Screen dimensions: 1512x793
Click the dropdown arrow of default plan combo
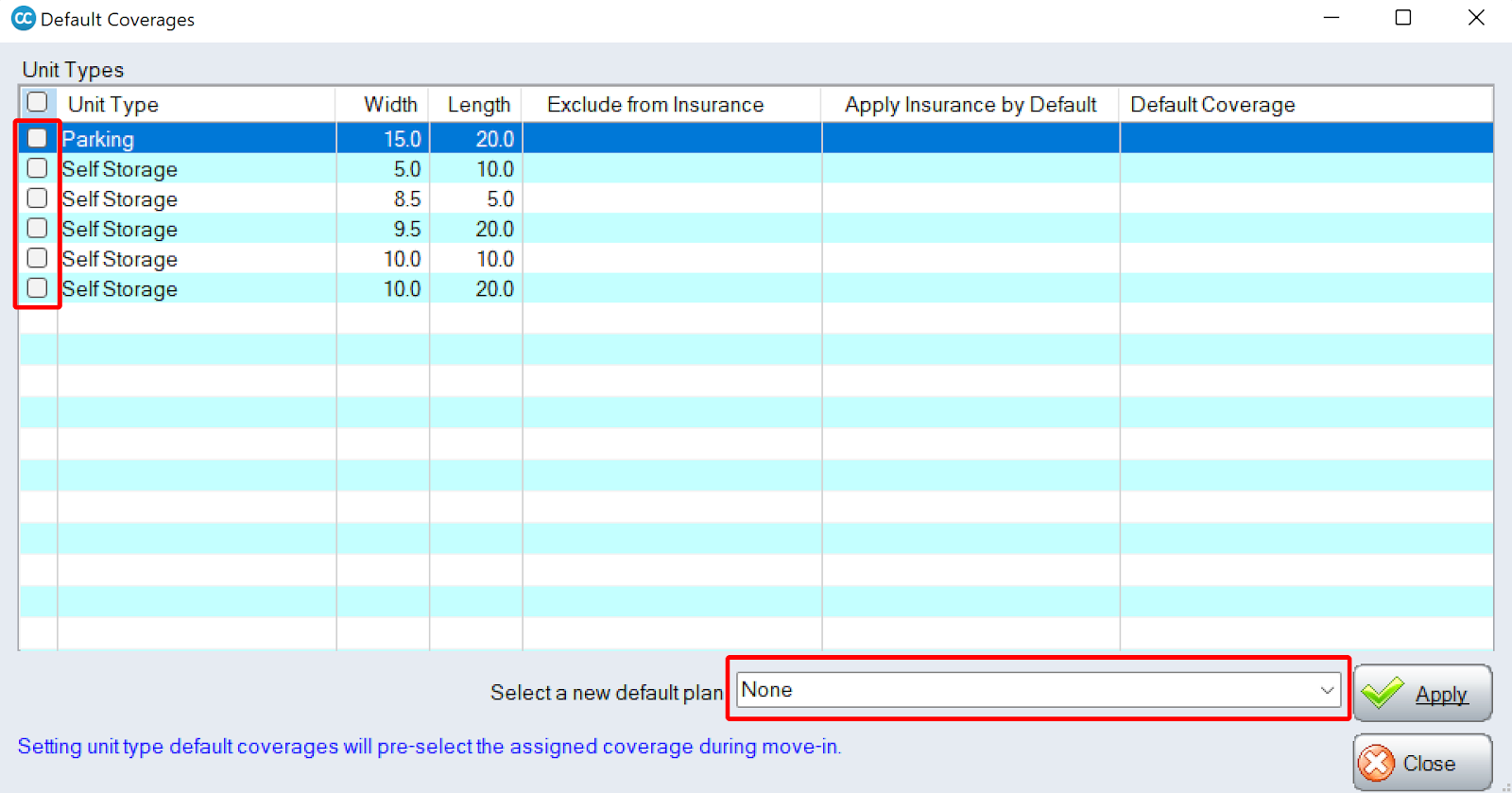point(1327,690)
